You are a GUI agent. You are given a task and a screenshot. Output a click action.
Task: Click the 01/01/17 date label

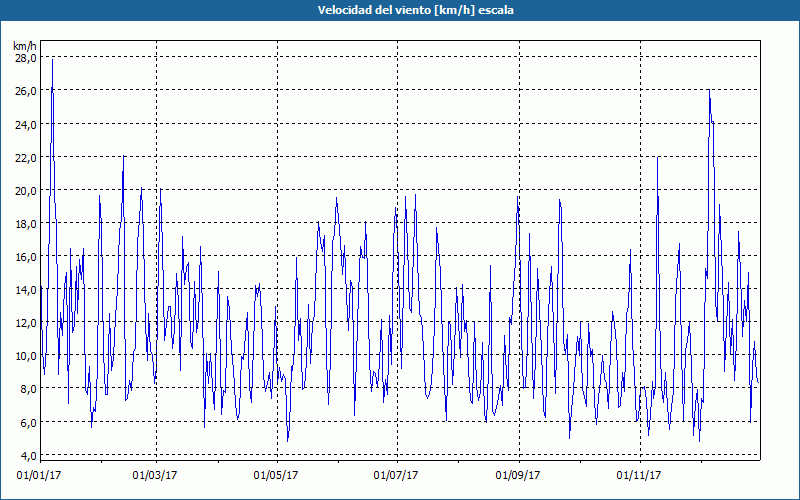coord(39,476)
